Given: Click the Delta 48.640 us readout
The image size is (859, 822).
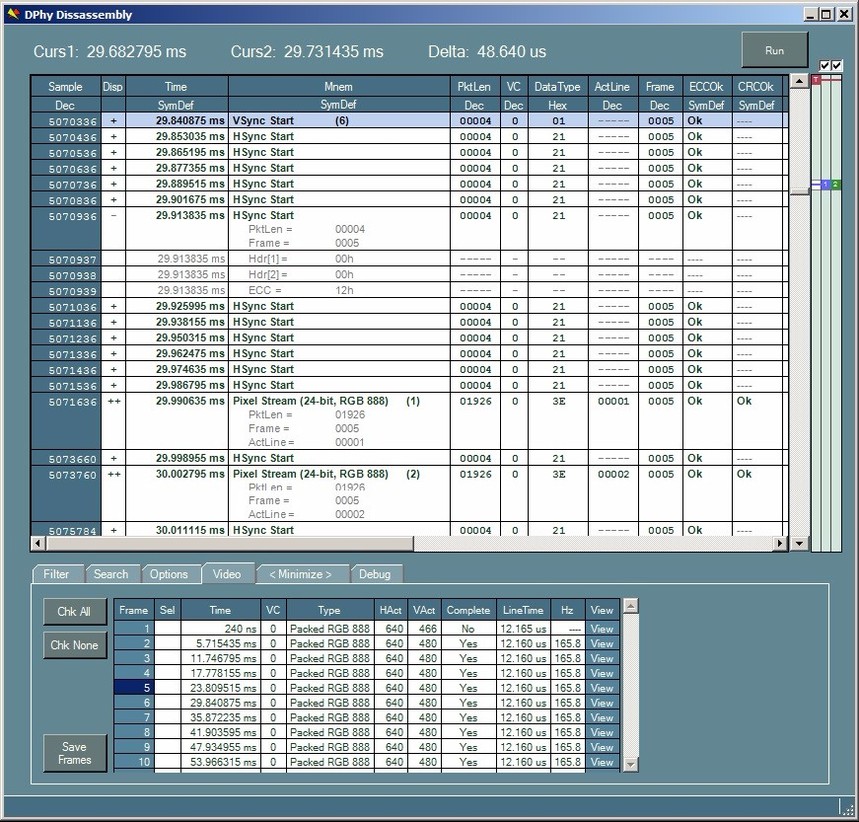Looking at the screenshot, I should [x=487, y=52].
